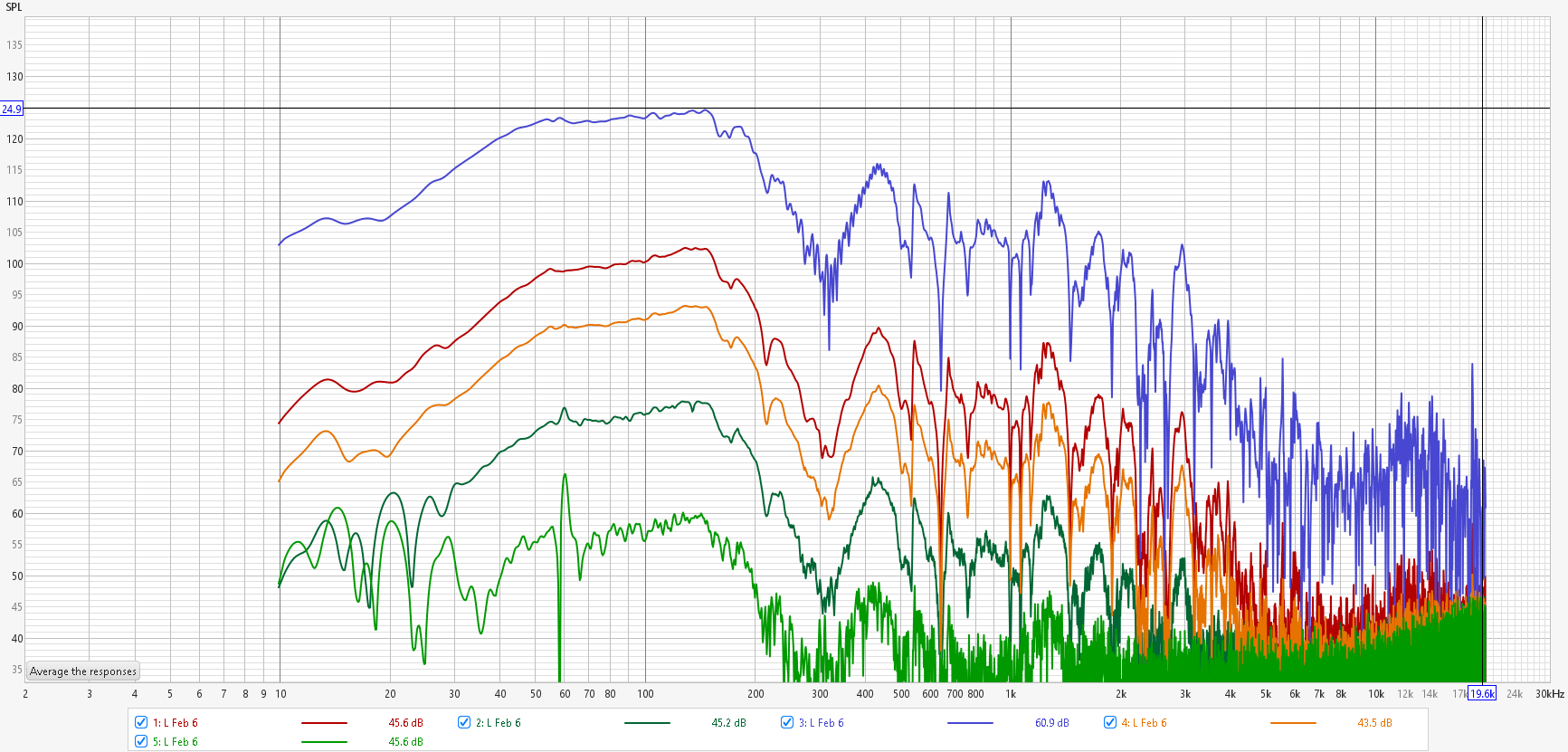Click the 45.6 dB value of trace 1
The height and width of the screenshot is (752, 1568).
coord(405,723)
